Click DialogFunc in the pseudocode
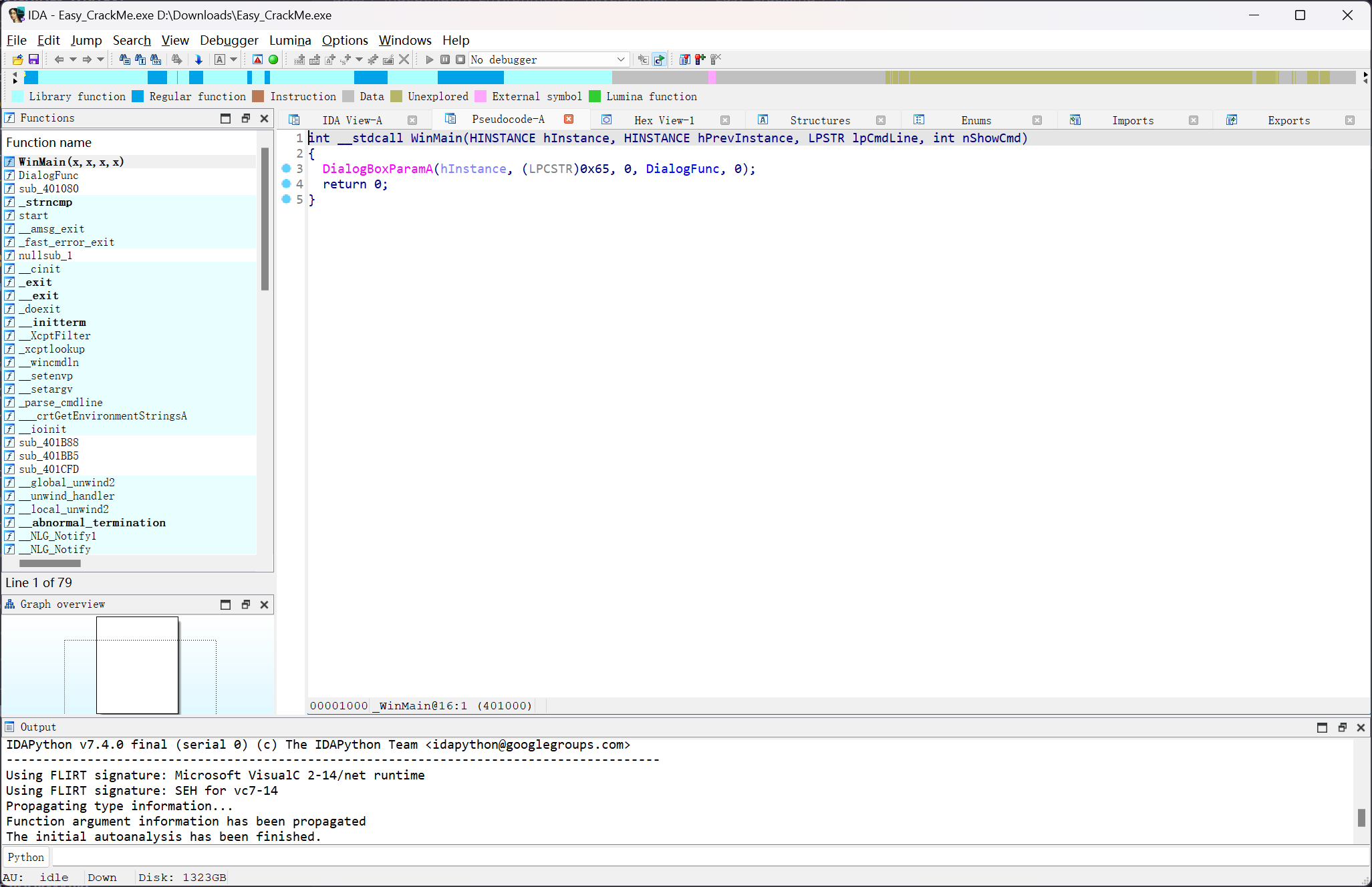 (682, 169)
